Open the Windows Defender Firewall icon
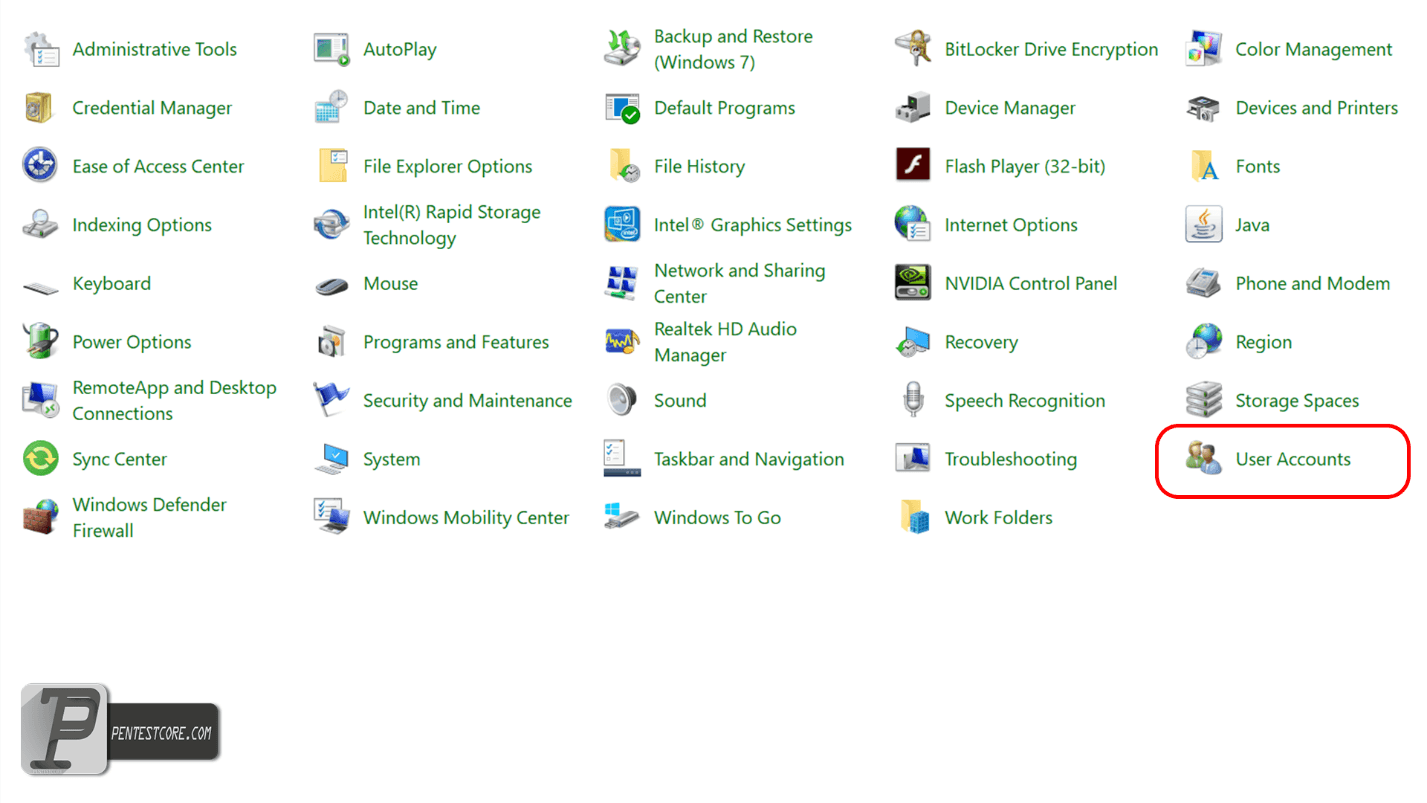 40,517
